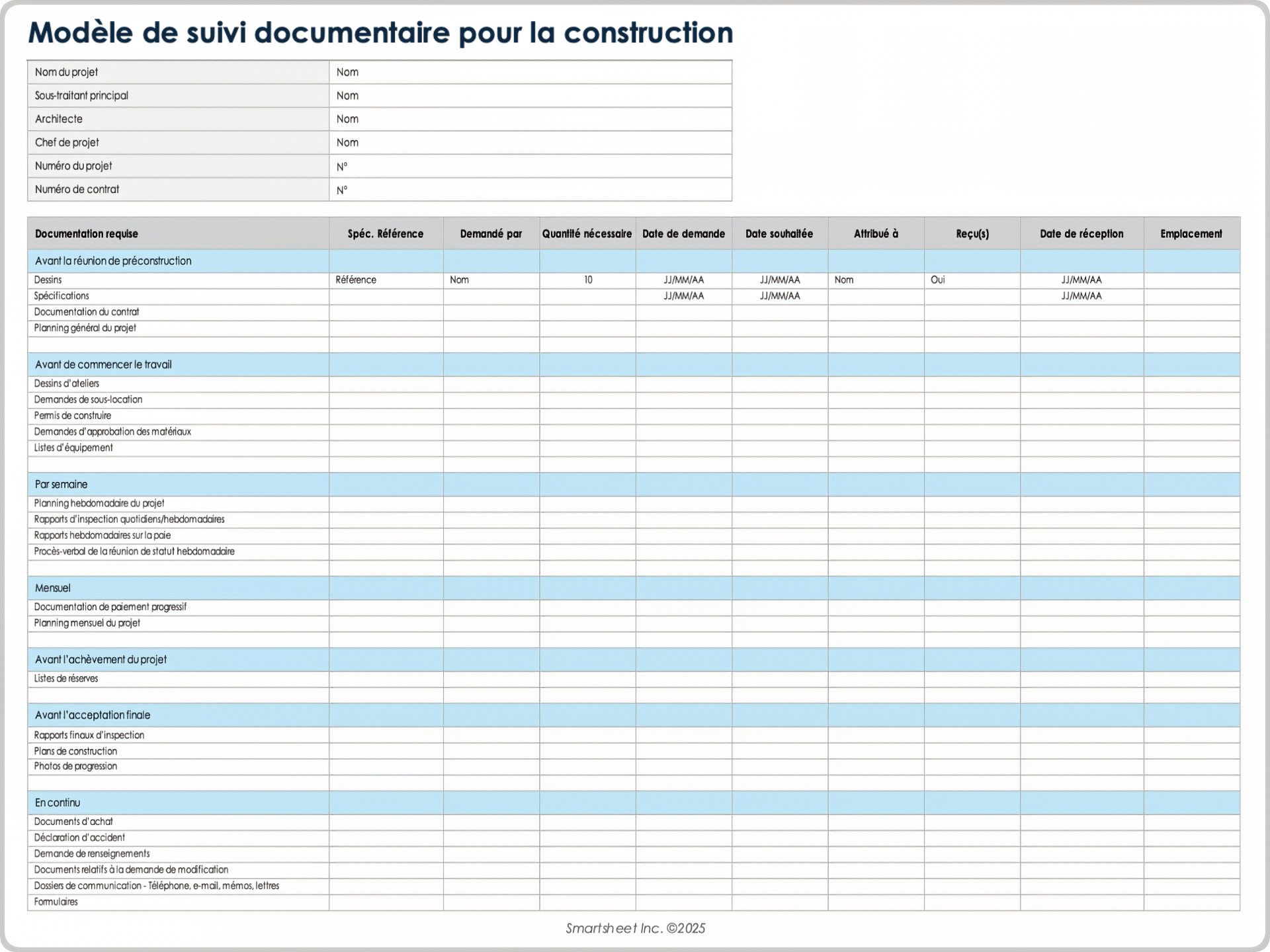Click 'Dossiers de communication' row
Viewport: 1270px width, 952px height.
634,887
